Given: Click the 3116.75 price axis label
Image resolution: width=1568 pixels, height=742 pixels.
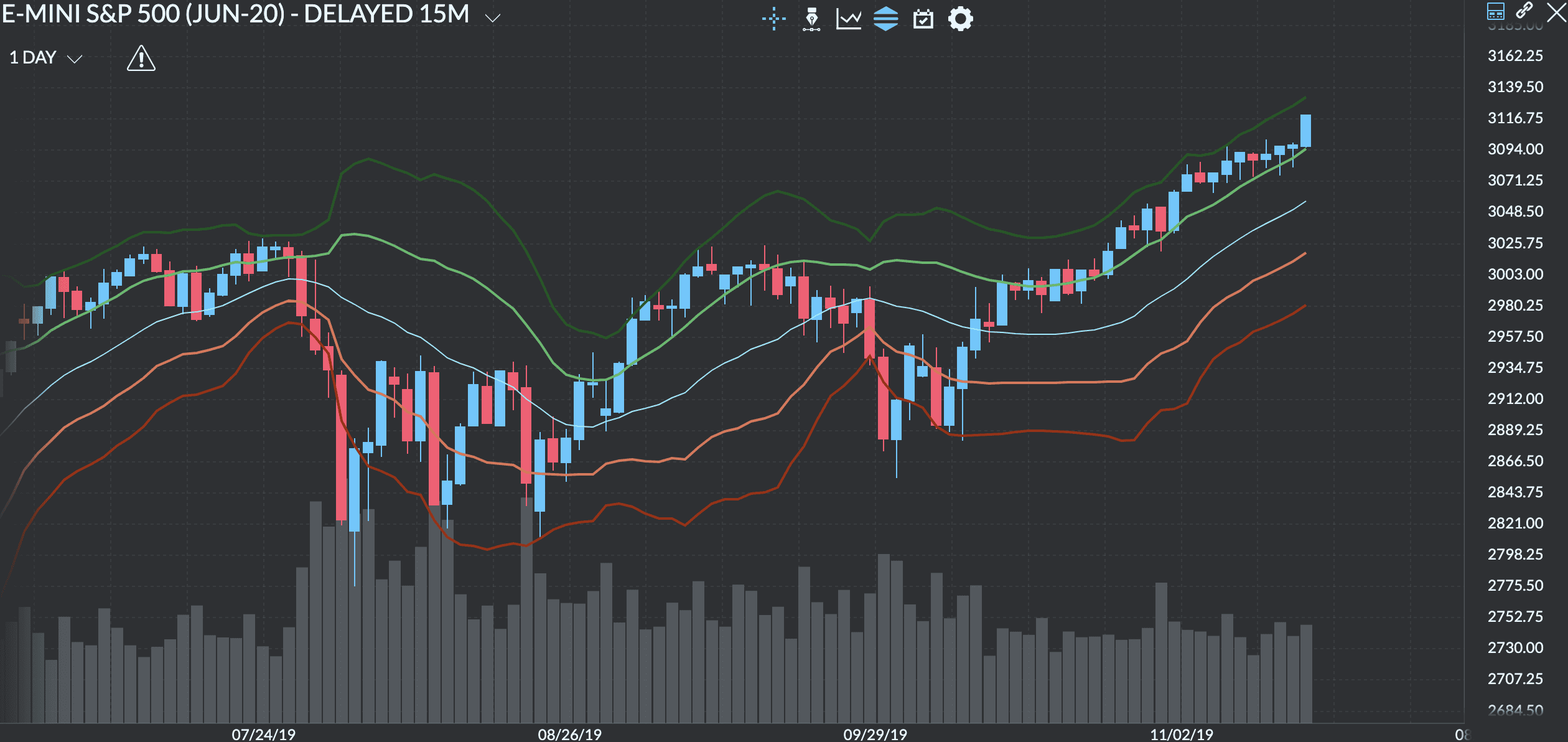Looking at the screenshot, I should pos(1515,118).
